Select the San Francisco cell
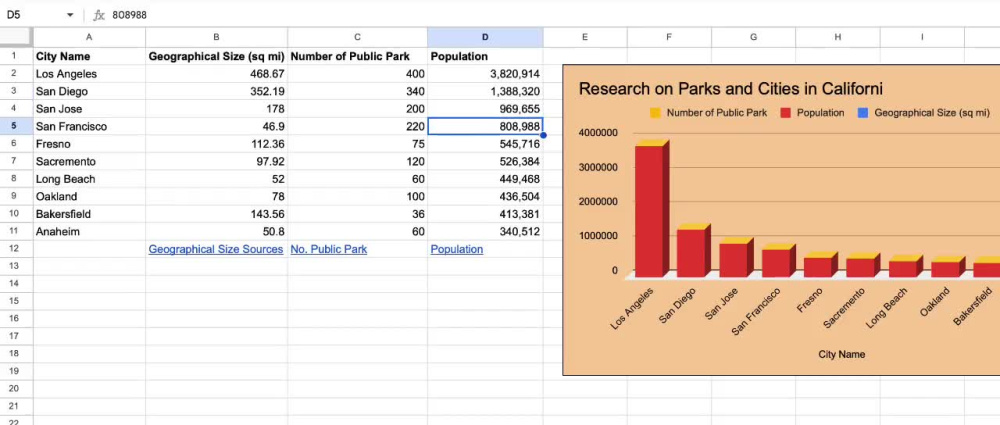This screenshot has height=425, width=1000. [89, 126]
